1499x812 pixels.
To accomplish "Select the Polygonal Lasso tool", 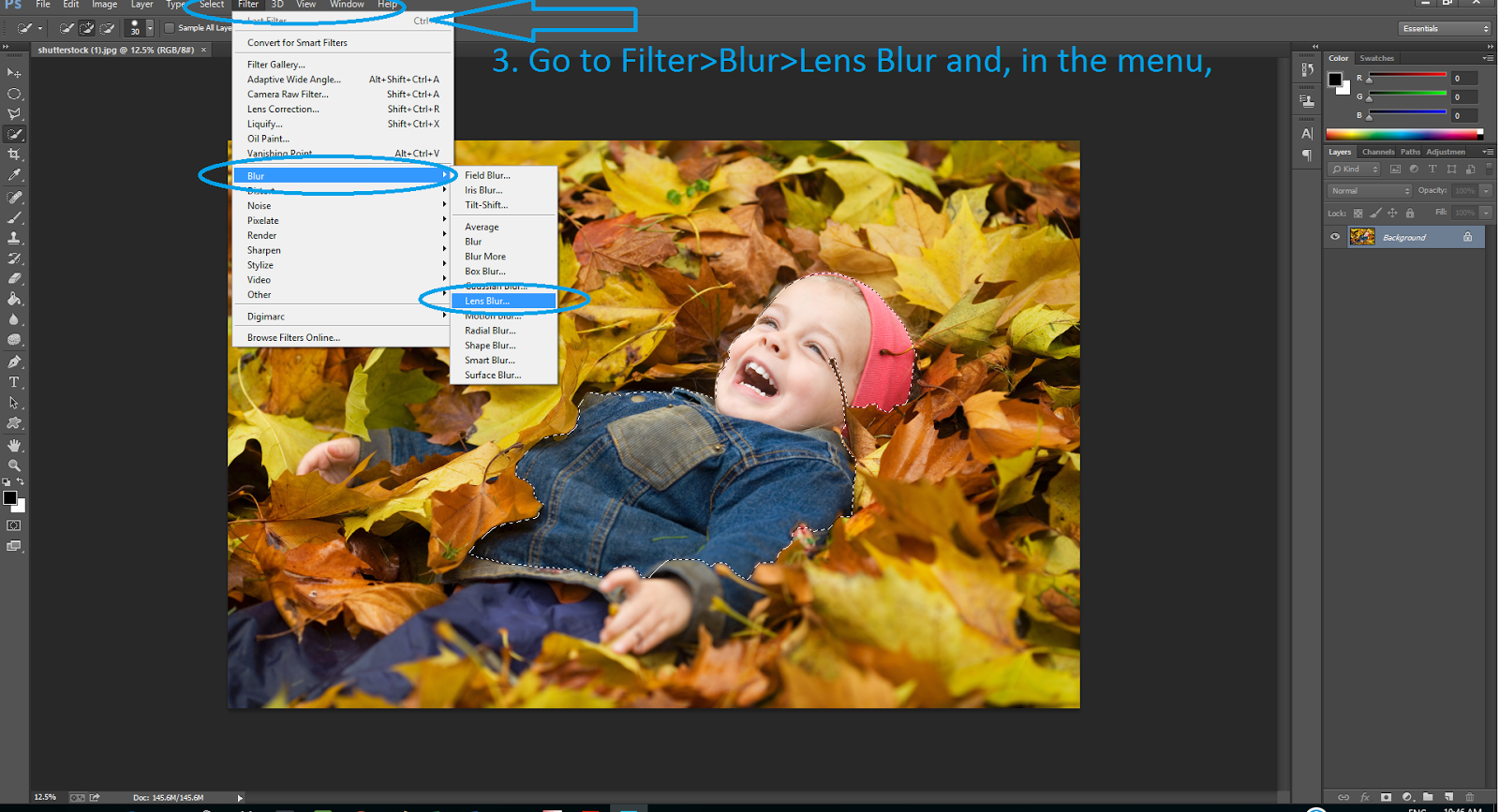I will tap(14, 114).
